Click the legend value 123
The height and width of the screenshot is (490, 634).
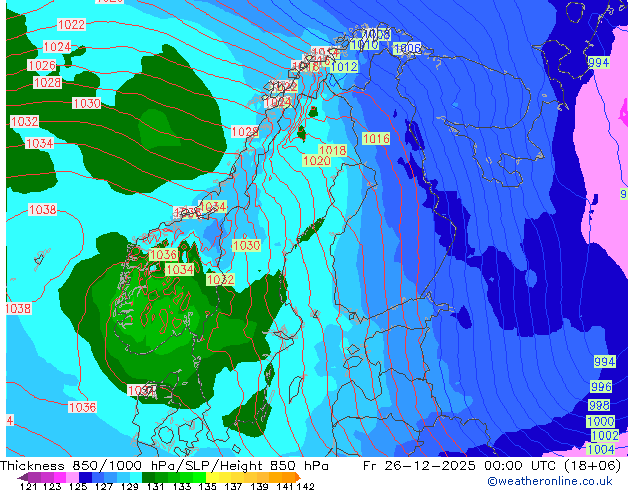(52, 486)
